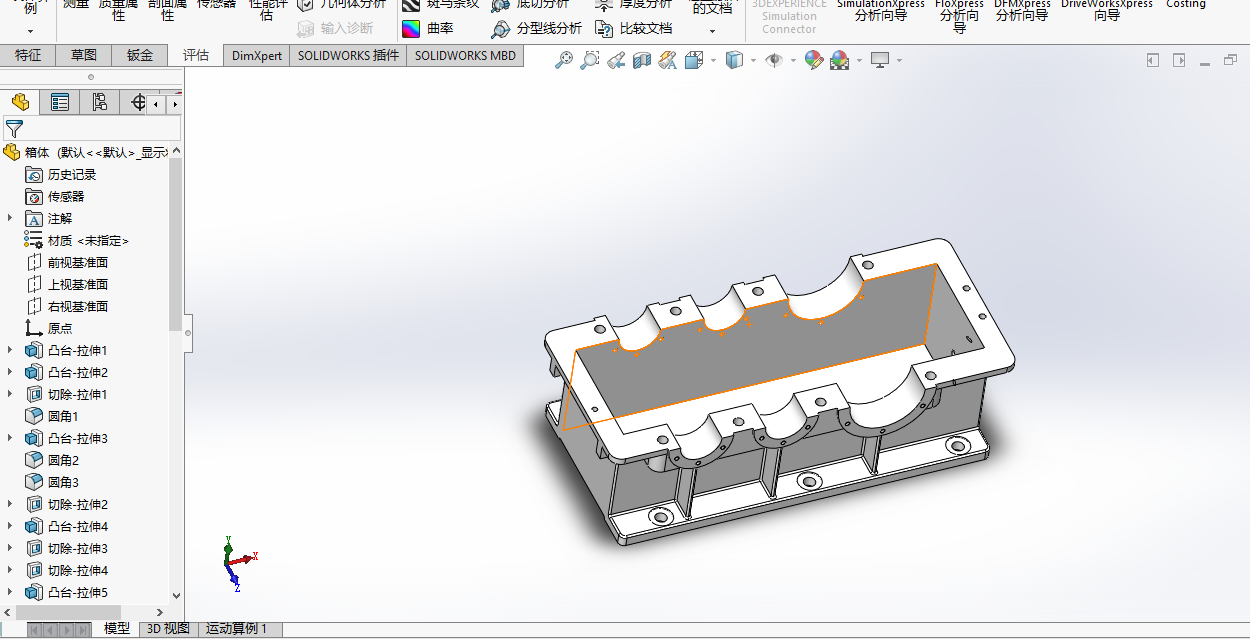This screenshot has height=639, width=1250.
Task: Select the 前视基准面 front plane item
Action: [x=77, y=262]
